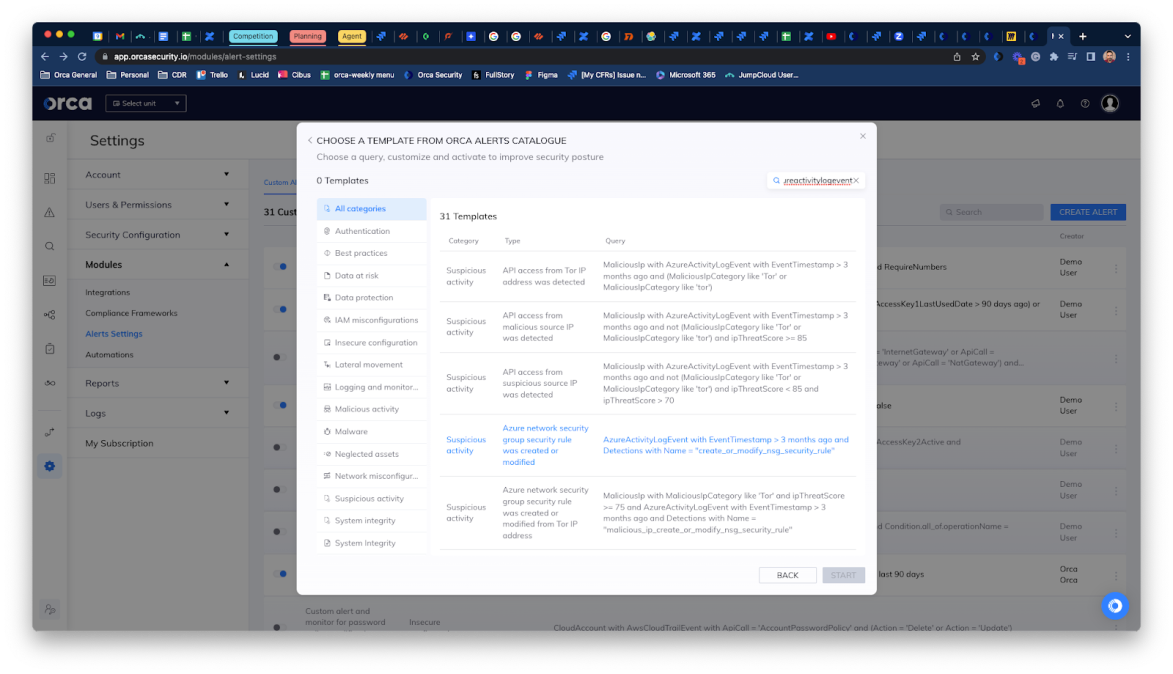Screen dimensions: 1173x674
Task: Bookmark this page with the star icon
Action: coord(976,57)
